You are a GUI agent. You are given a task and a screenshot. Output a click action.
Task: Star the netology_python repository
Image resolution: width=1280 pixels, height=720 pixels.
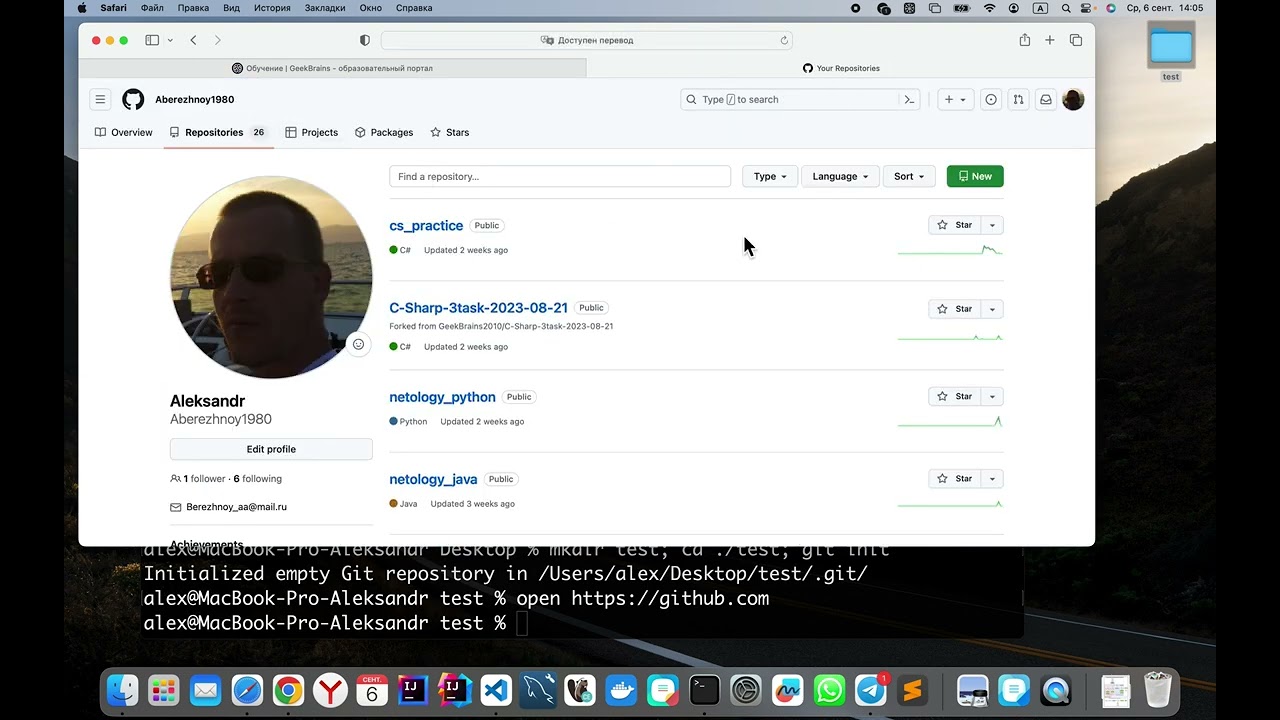pos(954,397)
